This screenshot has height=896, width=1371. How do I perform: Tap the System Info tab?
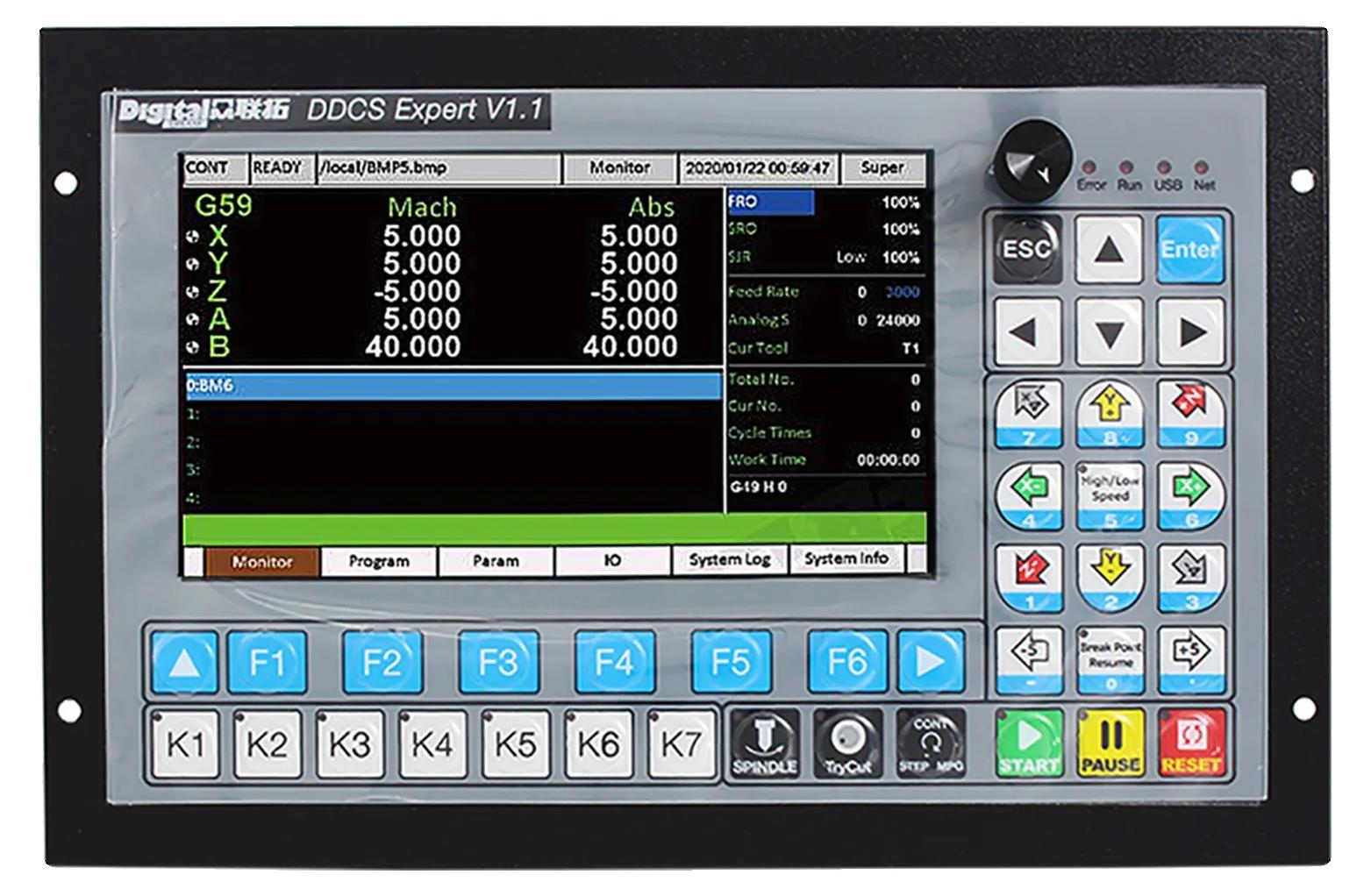click(846, 559)
